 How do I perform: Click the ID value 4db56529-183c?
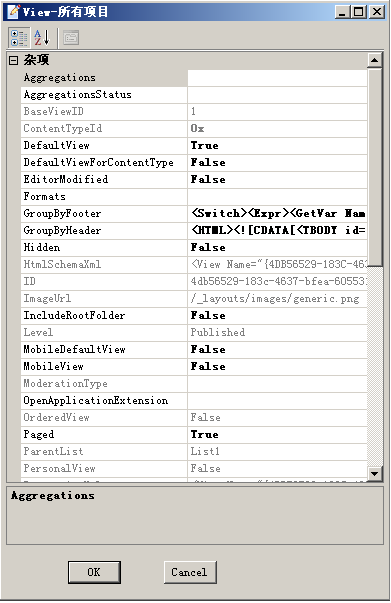tap(278, 282)
